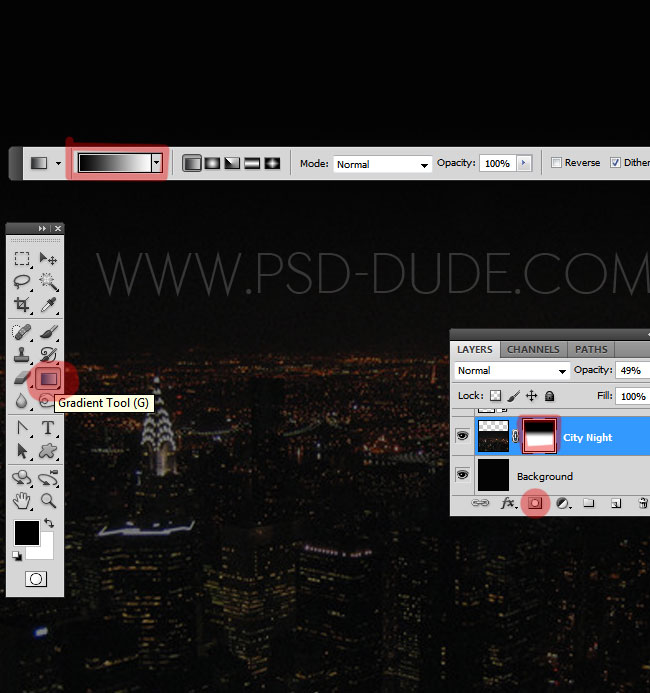Choose Reflected Gradient style
This screenshot has width=650, height=693.
coord(252,163)
